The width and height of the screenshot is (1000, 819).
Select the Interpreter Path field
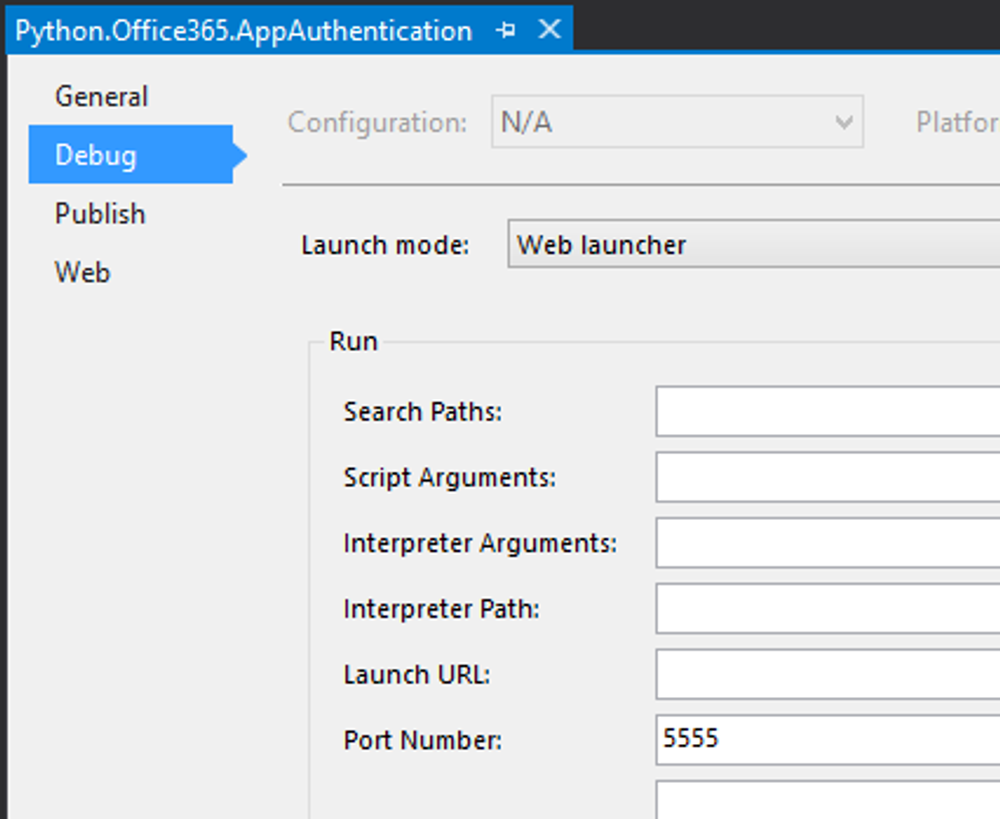tap(826, 609)
